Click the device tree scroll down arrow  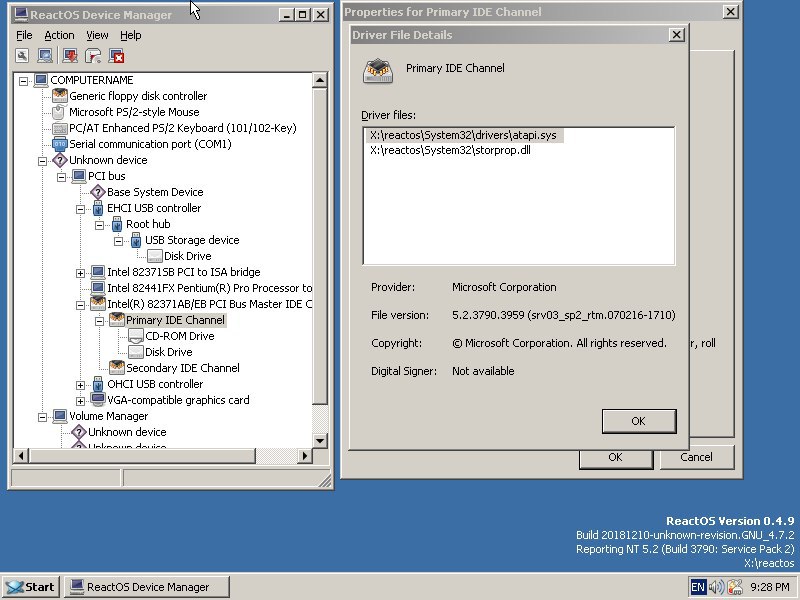point(320,440)
